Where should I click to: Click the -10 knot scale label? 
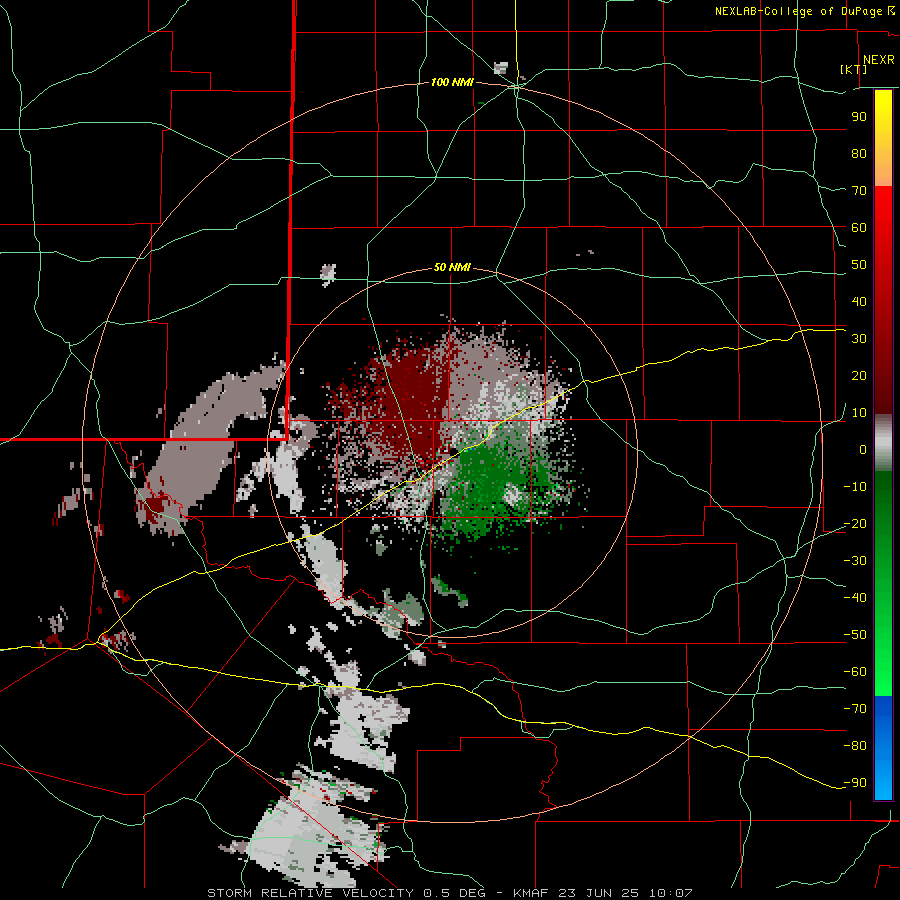(855, 487)
